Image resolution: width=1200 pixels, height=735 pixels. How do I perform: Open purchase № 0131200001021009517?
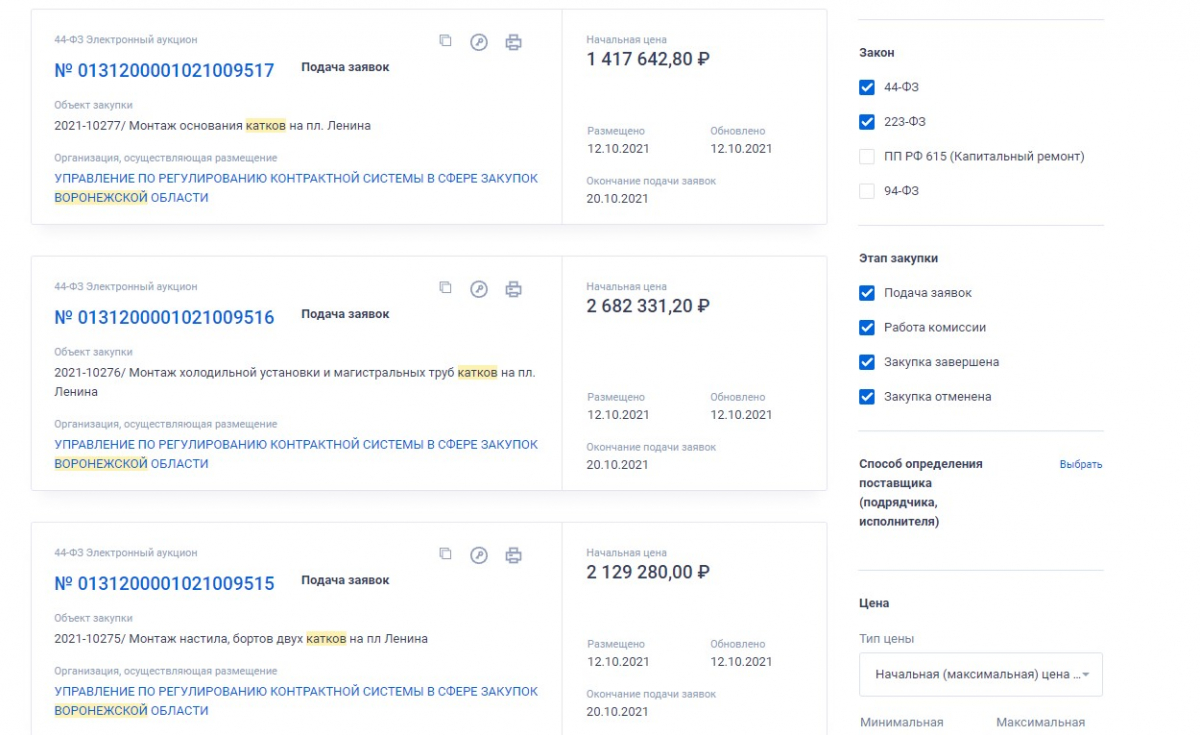pyautogui.click(x=164, y=71)
